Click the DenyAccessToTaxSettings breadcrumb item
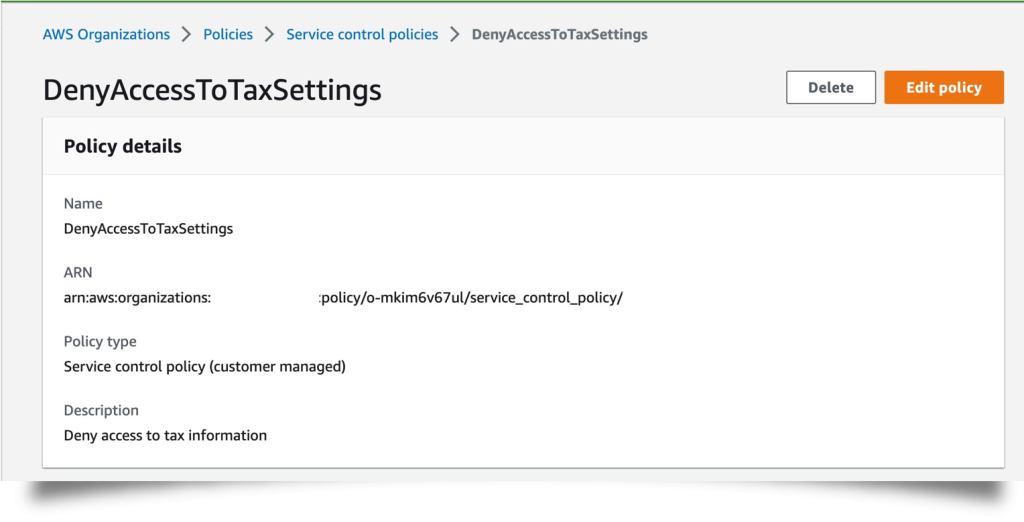The height and width of the screenshot is (522, 1024). [560, 35]
